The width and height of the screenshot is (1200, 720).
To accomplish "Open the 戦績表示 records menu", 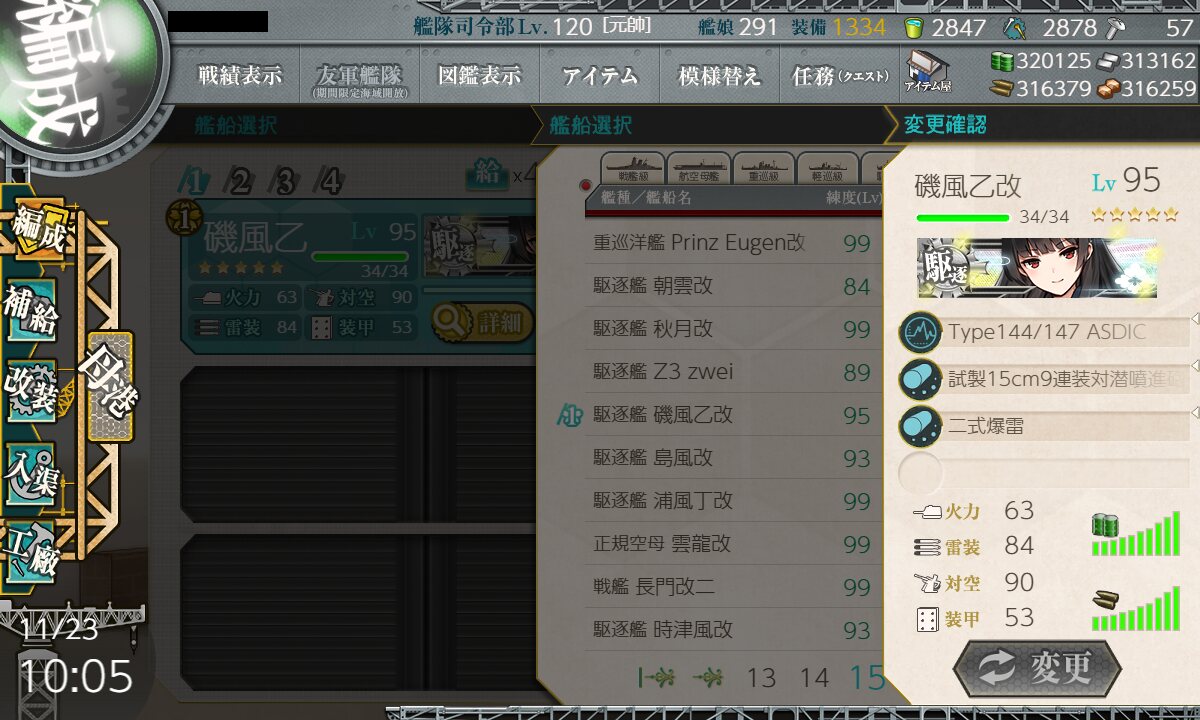I will point(239,76).
